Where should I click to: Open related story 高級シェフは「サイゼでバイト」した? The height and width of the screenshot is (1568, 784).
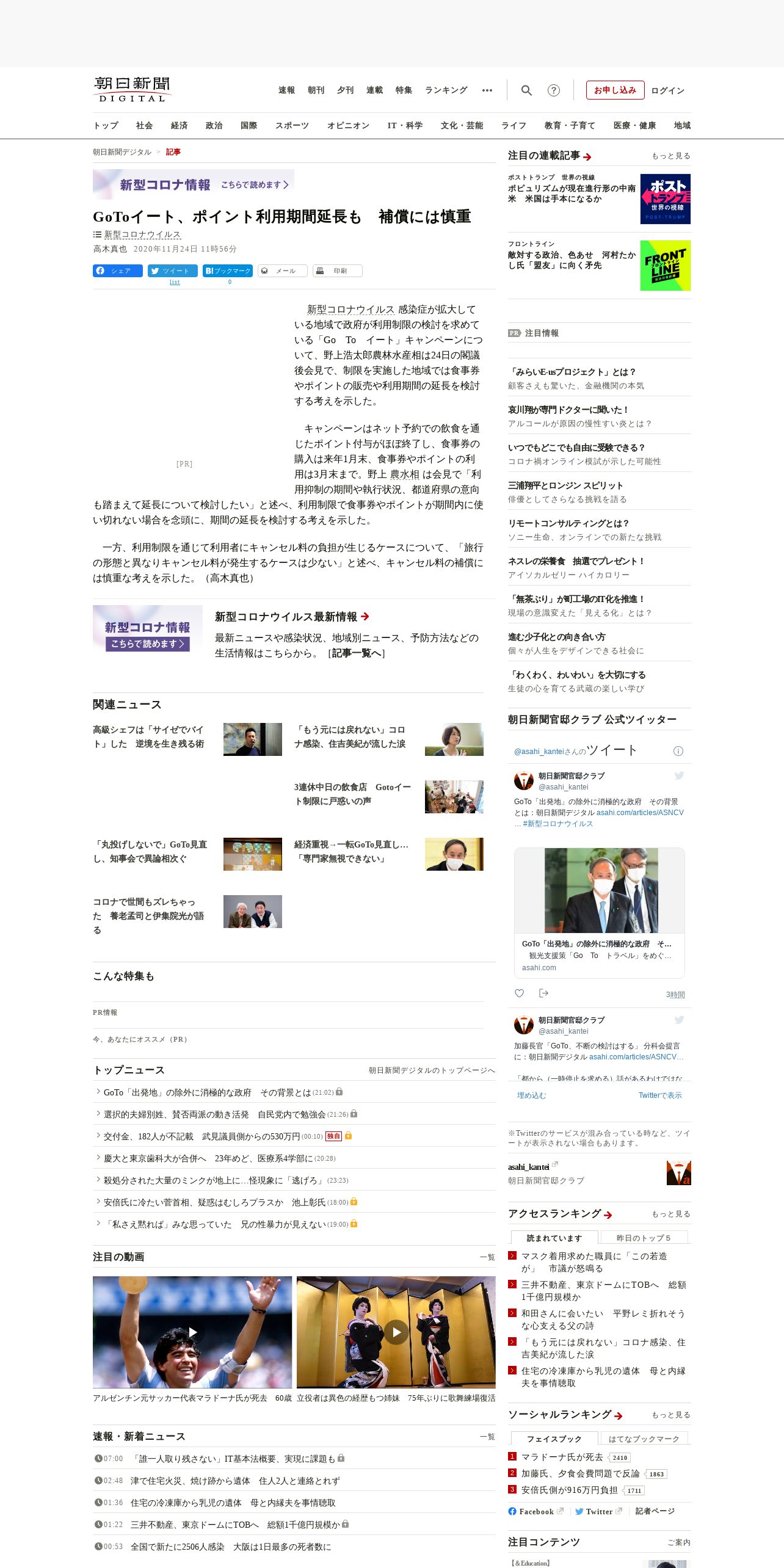(149, 737)
